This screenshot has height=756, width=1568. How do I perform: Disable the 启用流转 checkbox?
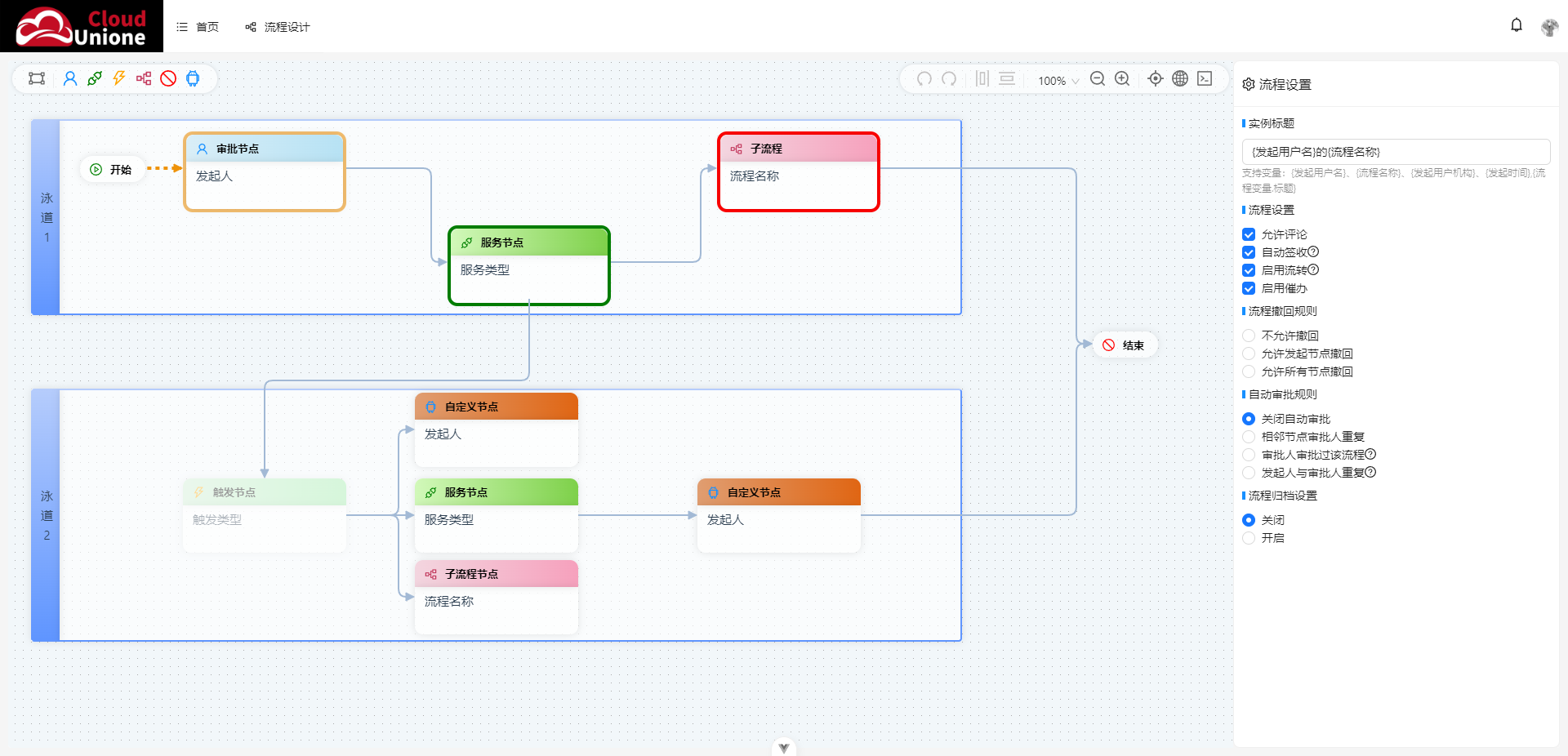pos(1249,270)
